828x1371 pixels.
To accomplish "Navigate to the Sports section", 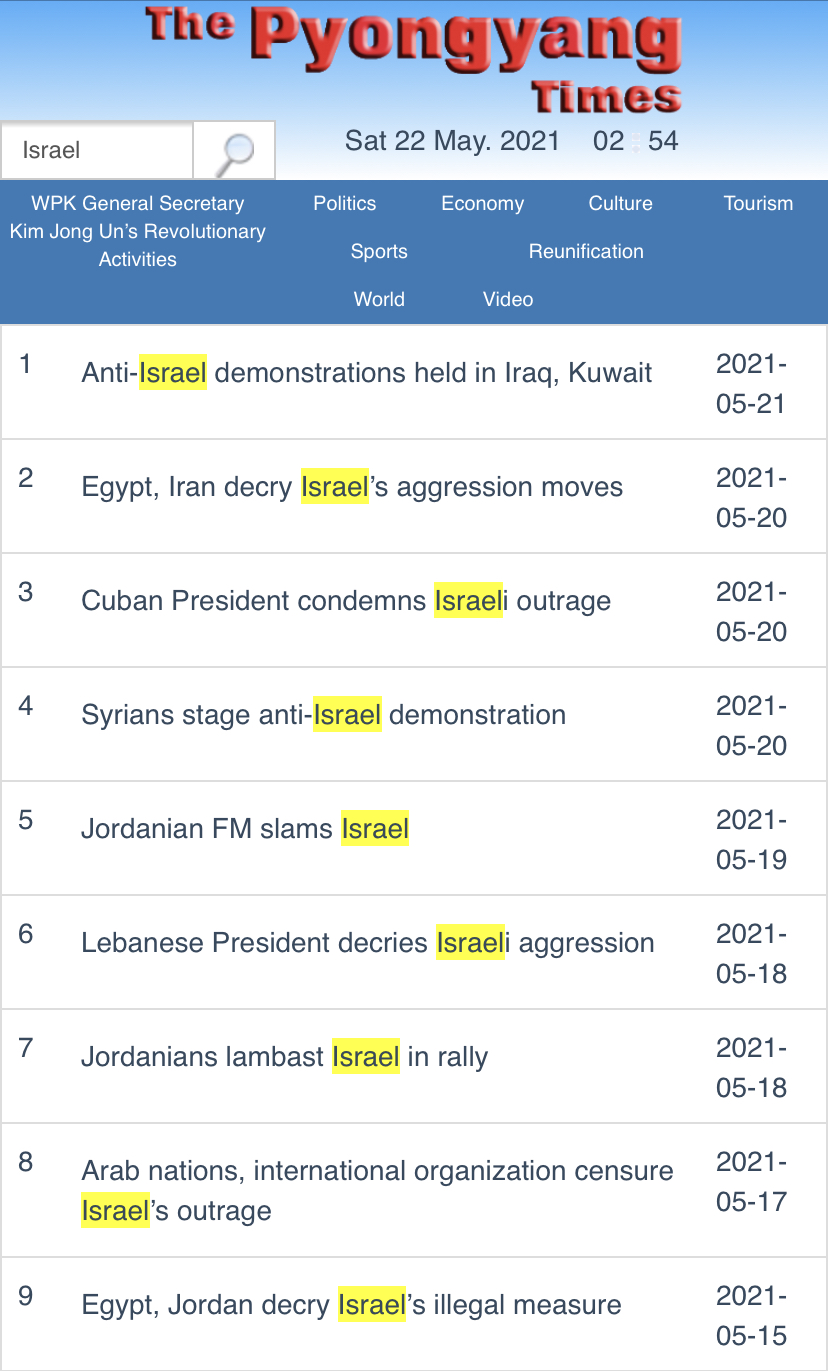I will pos(379,251).
